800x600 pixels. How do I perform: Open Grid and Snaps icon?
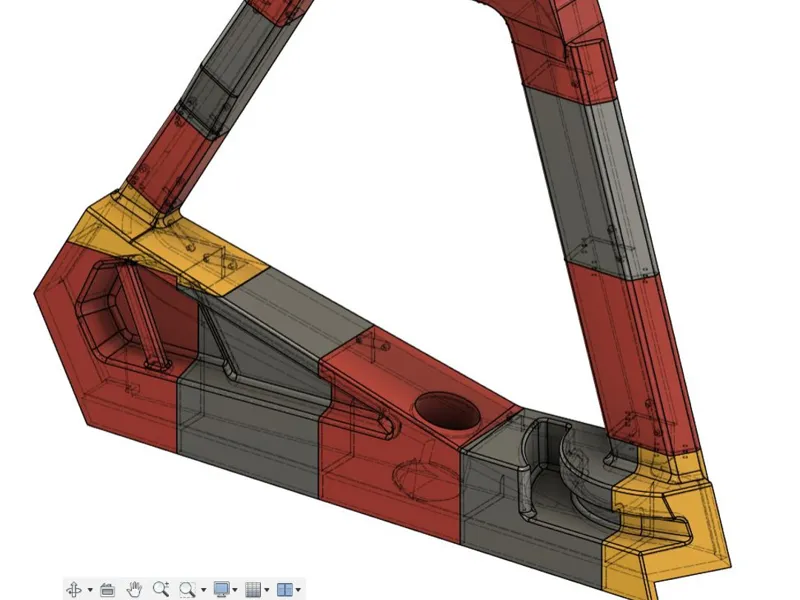coord(253,589)
